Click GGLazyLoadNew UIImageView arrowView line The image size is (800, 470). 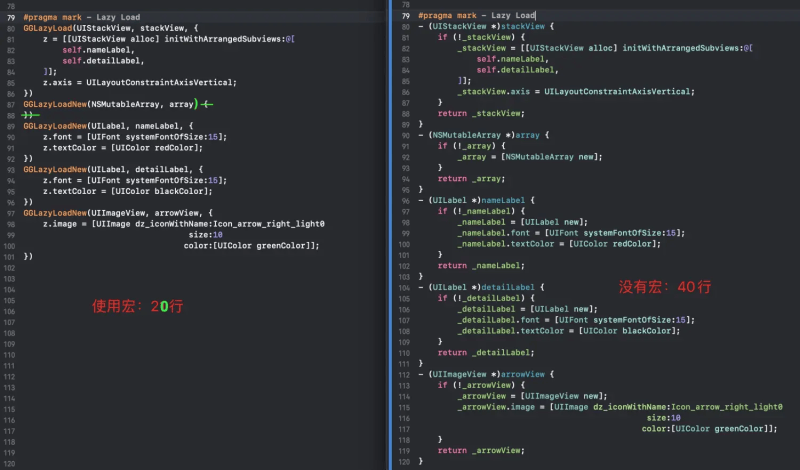[118, 212]
